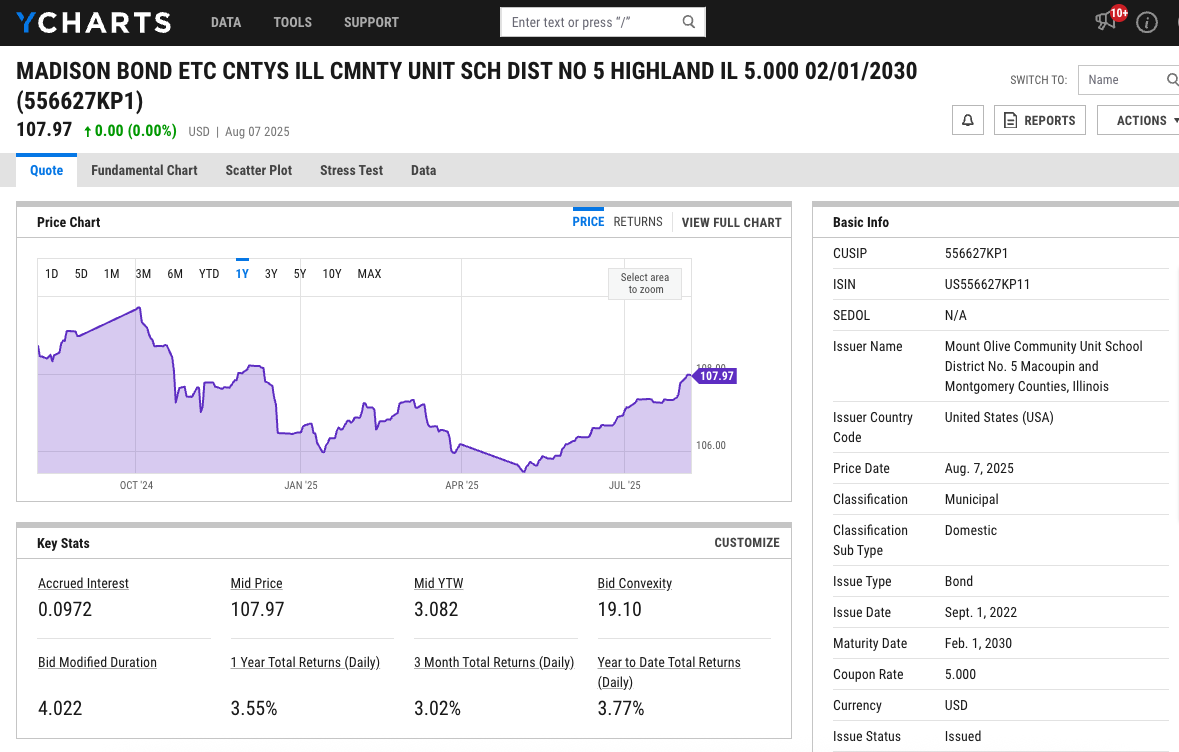Click the alert bell button

tap(968, 120)
